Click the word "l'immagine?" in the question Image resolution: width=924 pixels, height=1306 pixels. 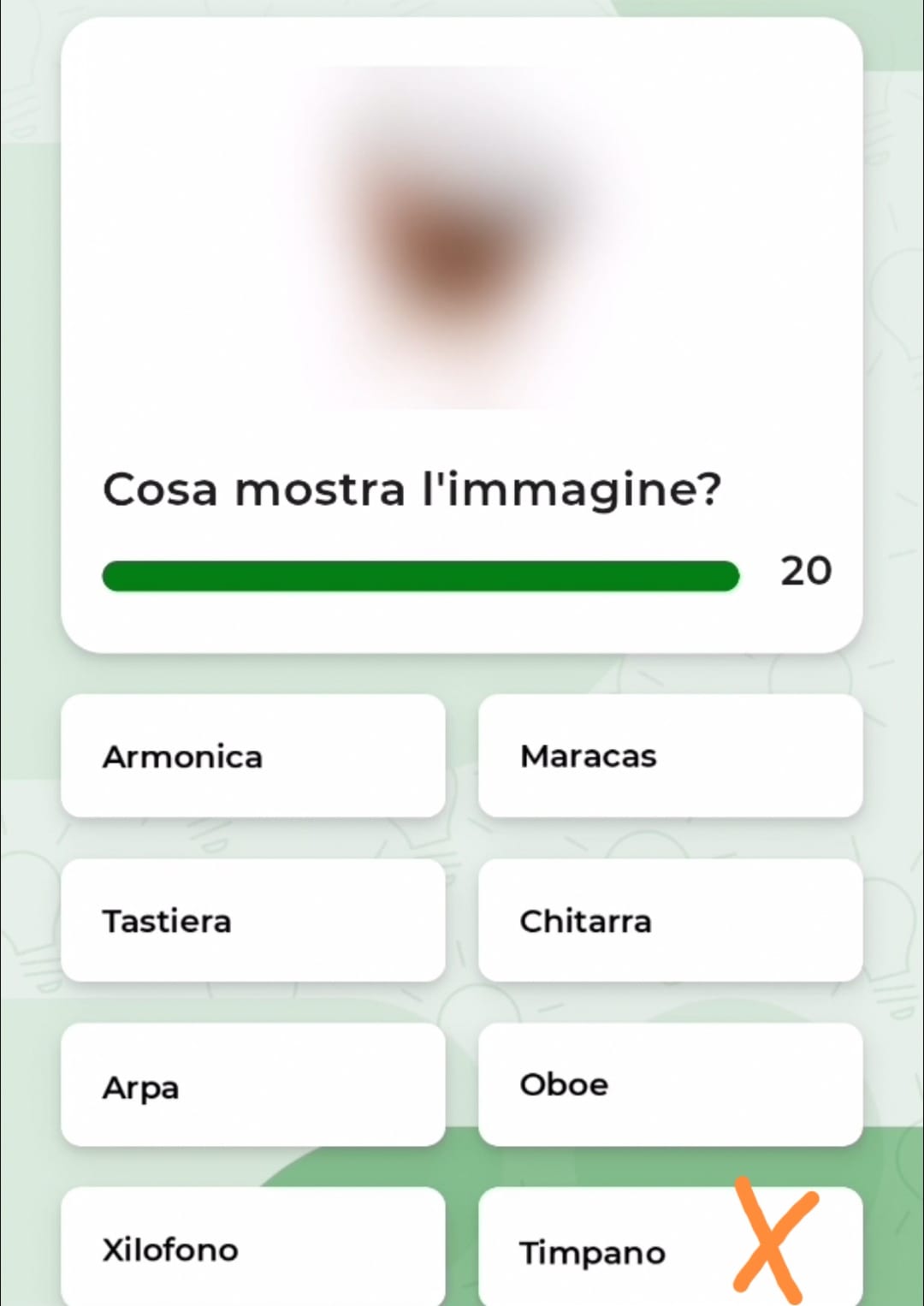point(572,490)
